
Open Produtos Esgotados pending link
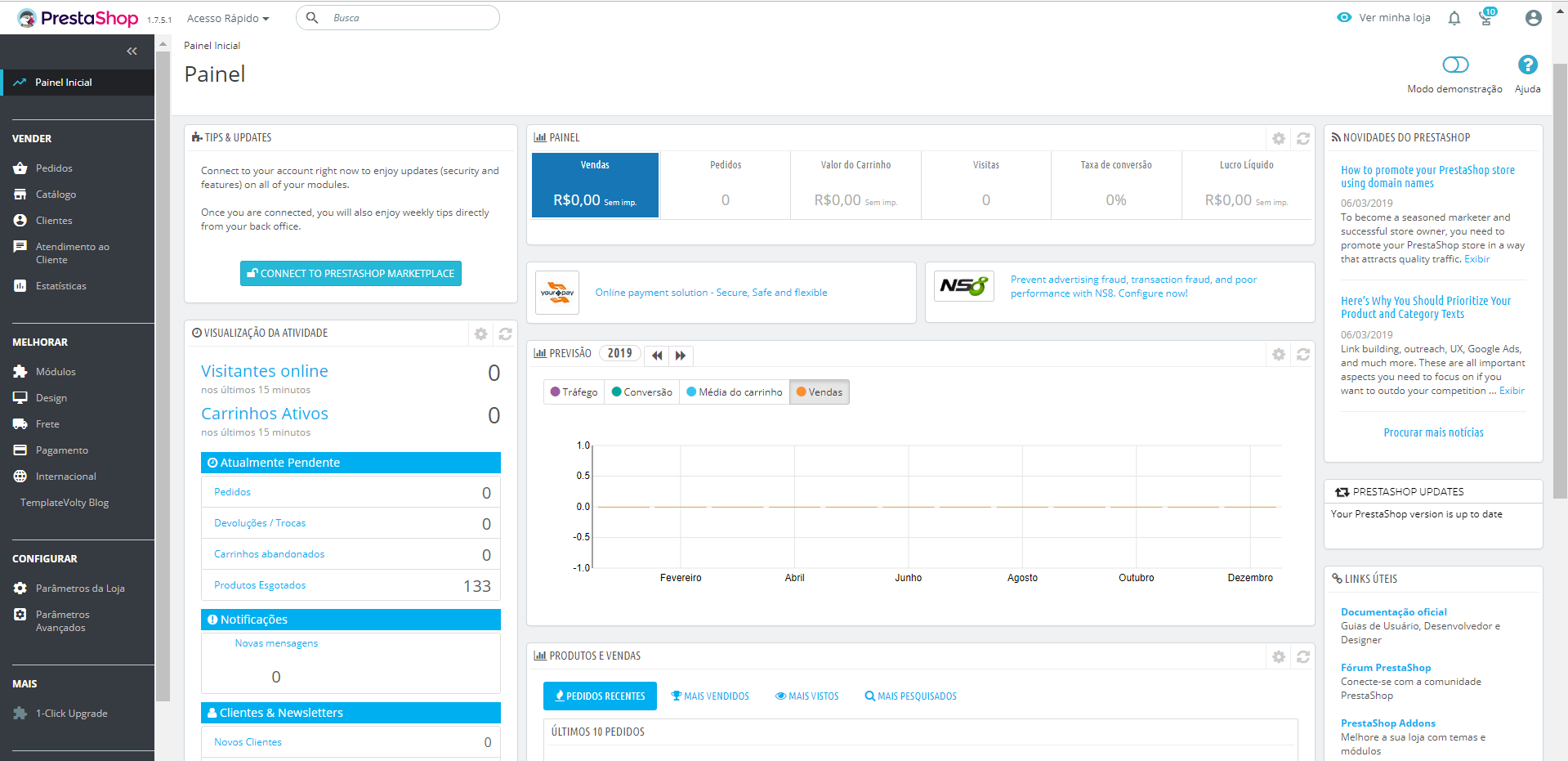point(260,585)
